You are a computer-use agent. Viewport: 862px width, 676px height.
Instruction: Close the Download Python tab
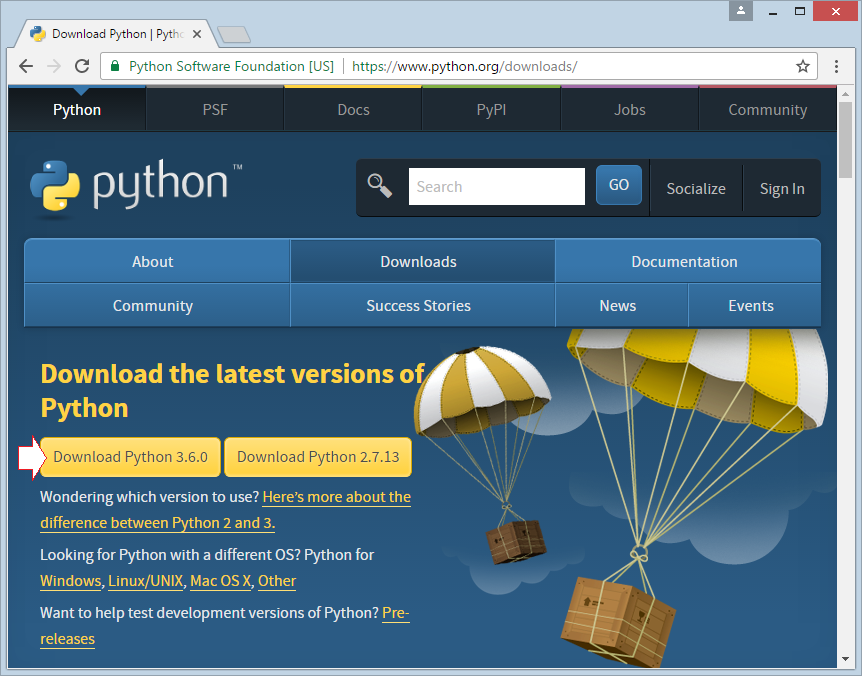197,34
